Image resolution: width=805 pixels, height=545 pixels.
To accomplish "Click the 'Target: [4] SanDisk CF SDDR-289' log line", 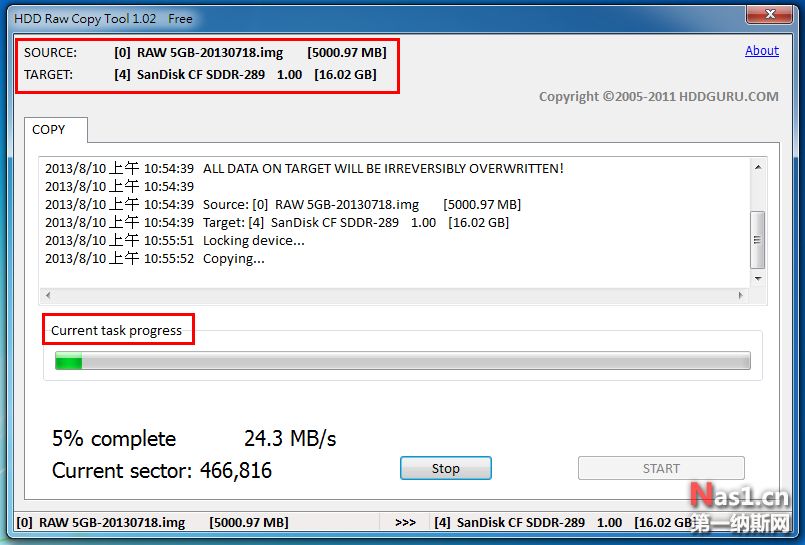I will pos(277,222).
